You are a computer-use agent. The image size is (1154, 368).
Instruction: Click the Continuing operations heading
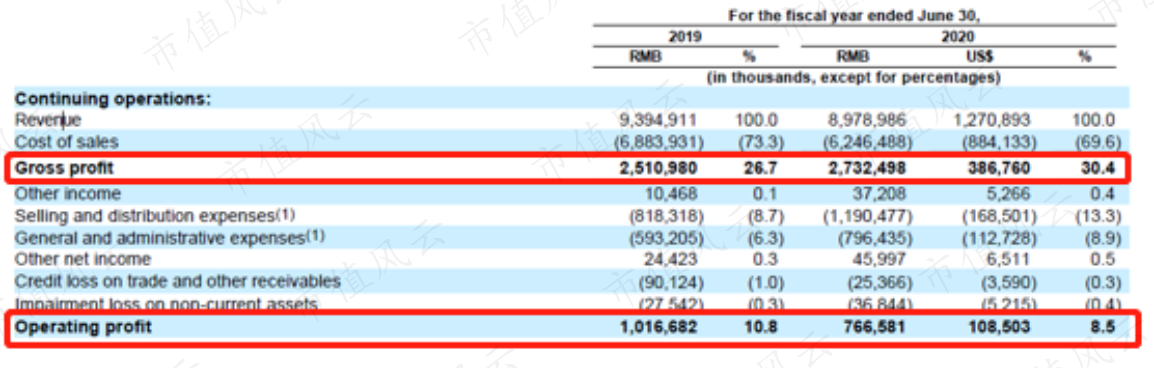point(113,99)
